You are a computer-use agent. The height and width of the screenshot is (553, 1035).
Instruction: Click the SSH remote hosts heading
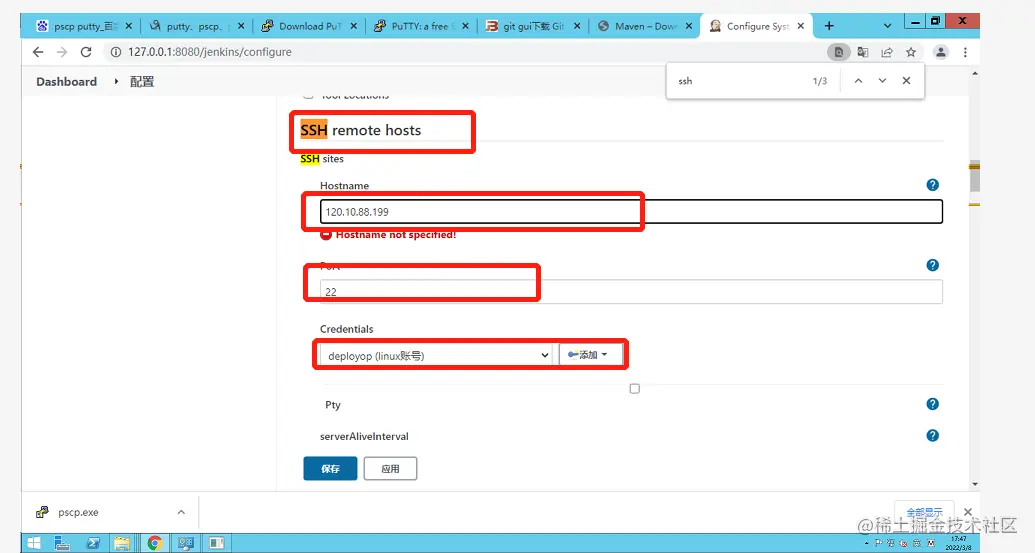coord(360,130)
